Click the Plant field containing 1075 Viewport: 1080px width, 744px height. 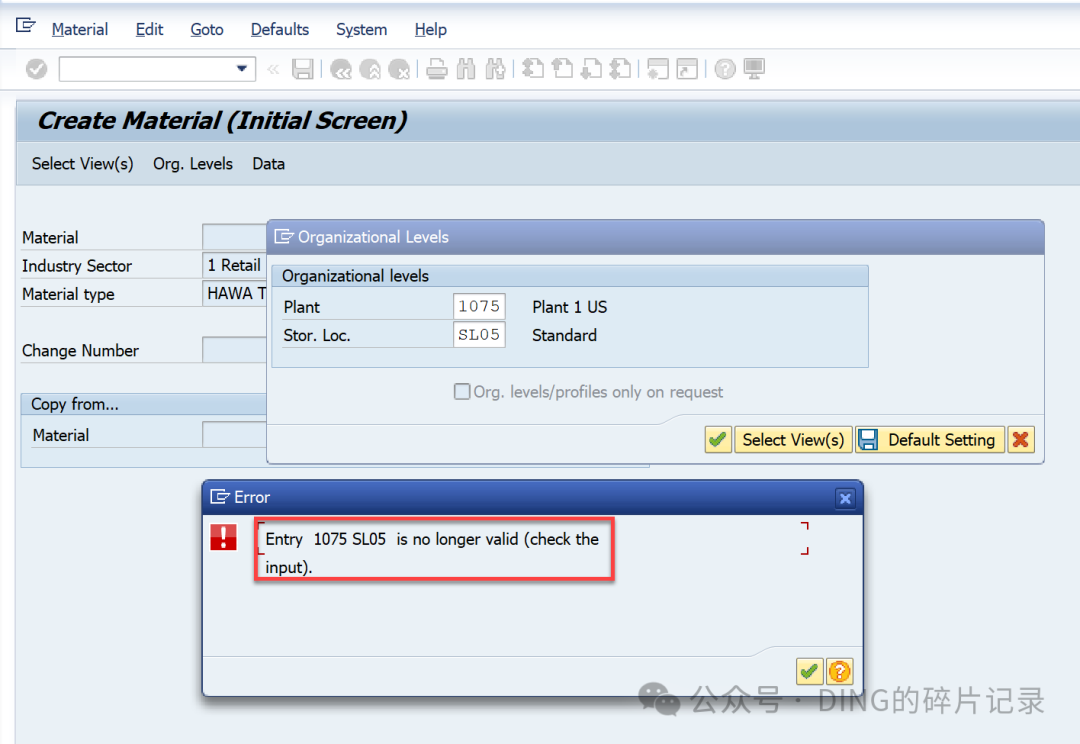tap(479, 306)
